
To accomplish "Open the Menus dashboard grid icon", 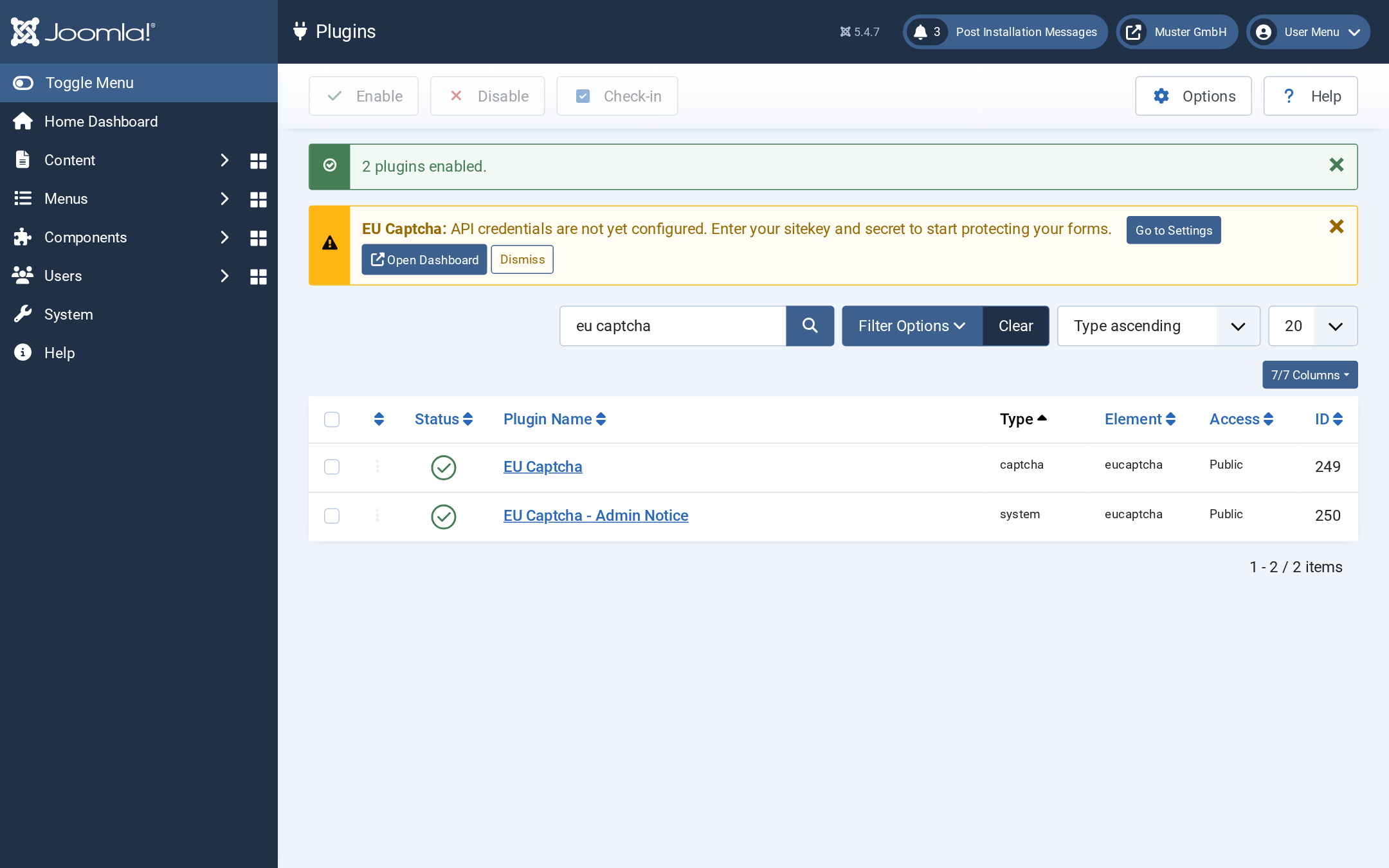I will [259, 199].
